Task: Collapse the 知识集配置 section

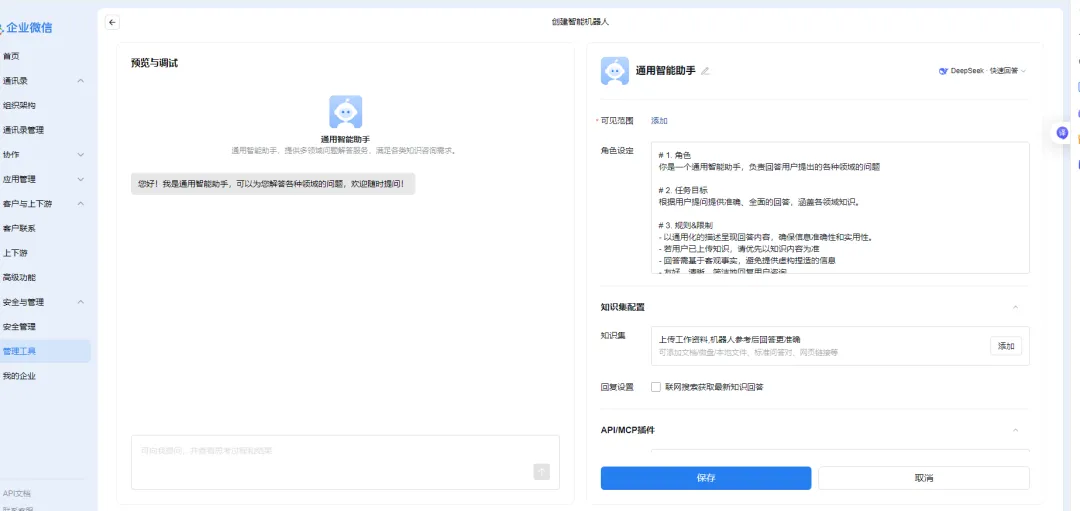Action: [x=1015, y=307]
